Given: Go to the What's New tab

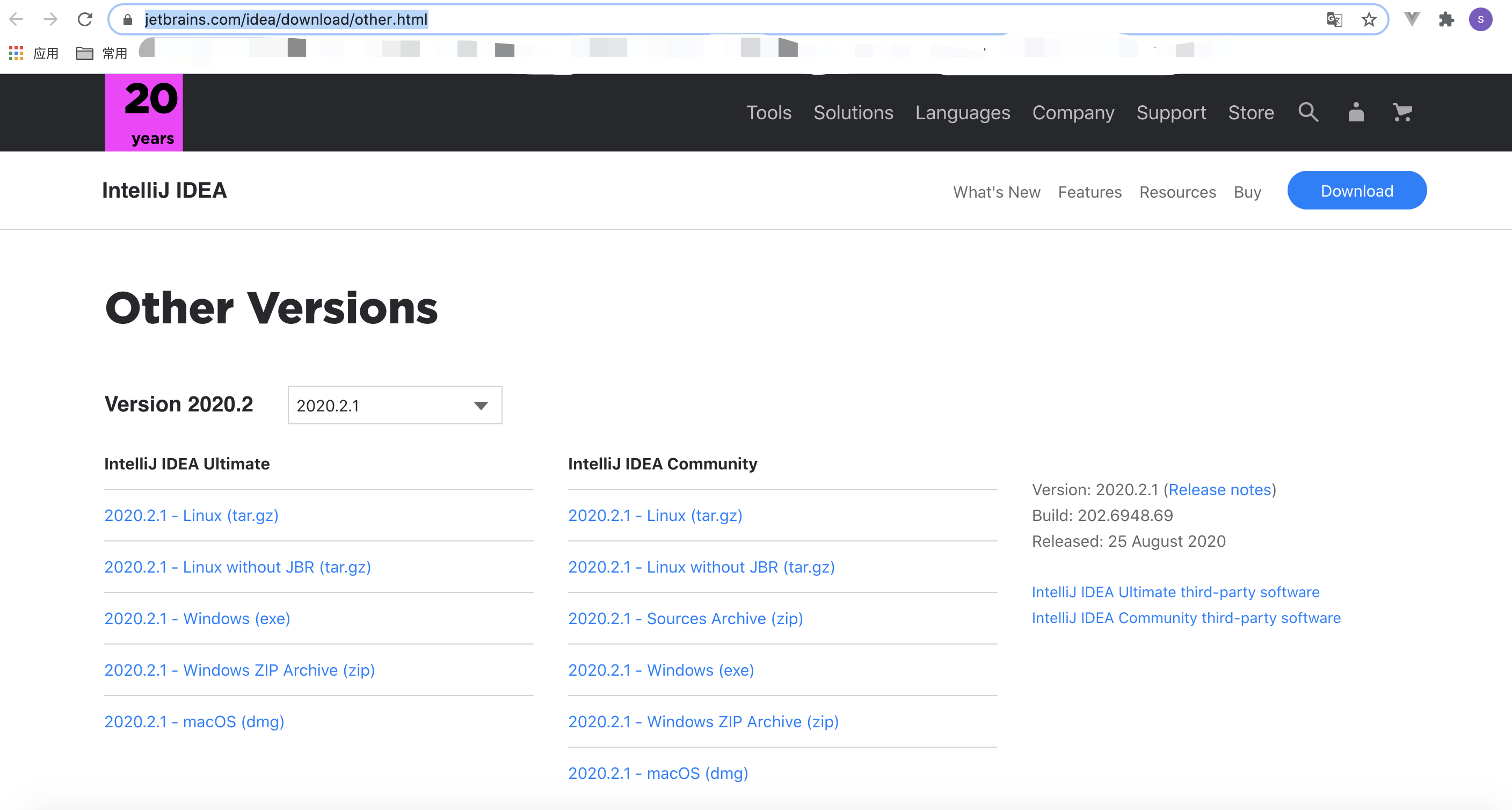Looking at the screenshot, I should 996,192.
